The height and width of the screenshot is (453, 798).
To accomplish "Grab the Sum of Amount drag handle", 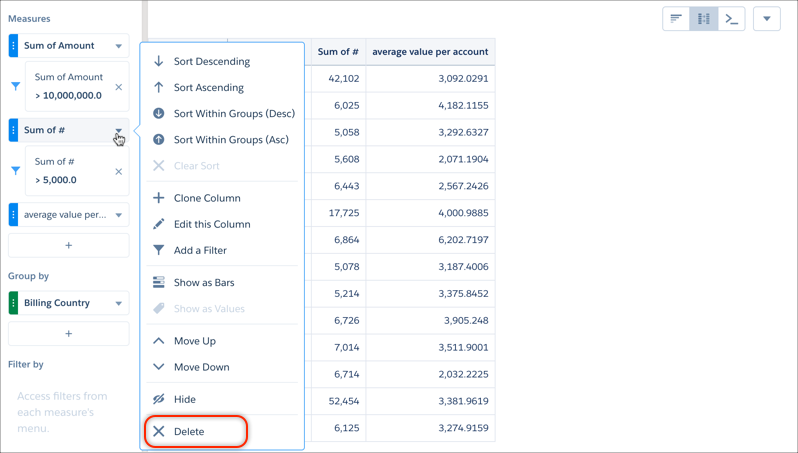I will click(x=13, y=46).
